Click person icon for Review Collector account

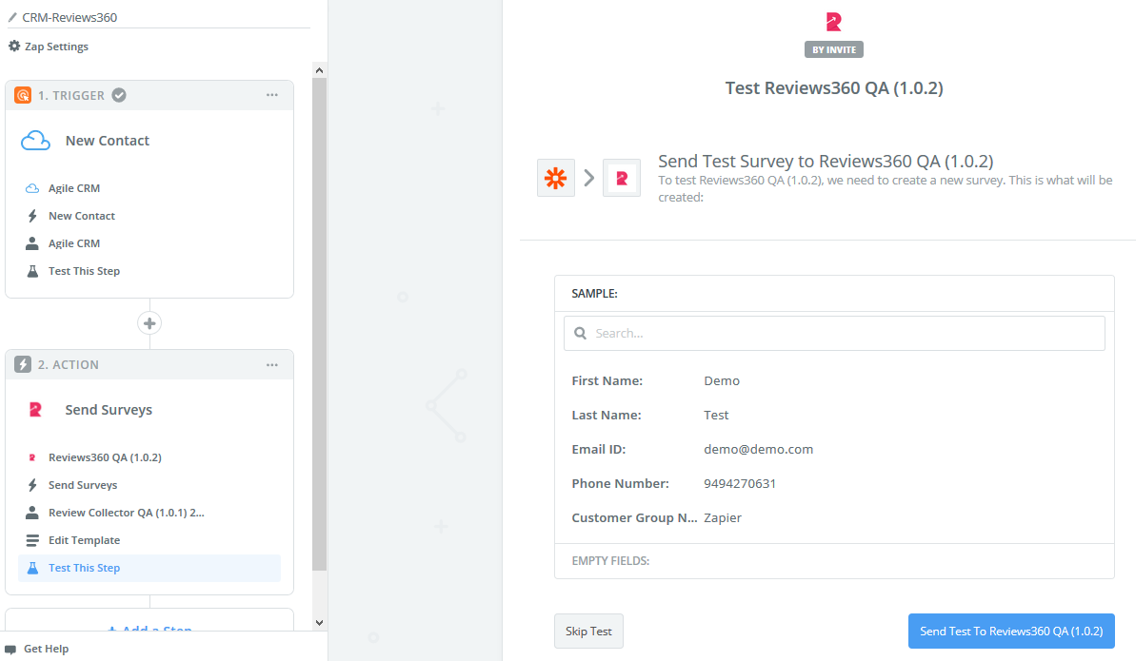click(x=32, y=513)
